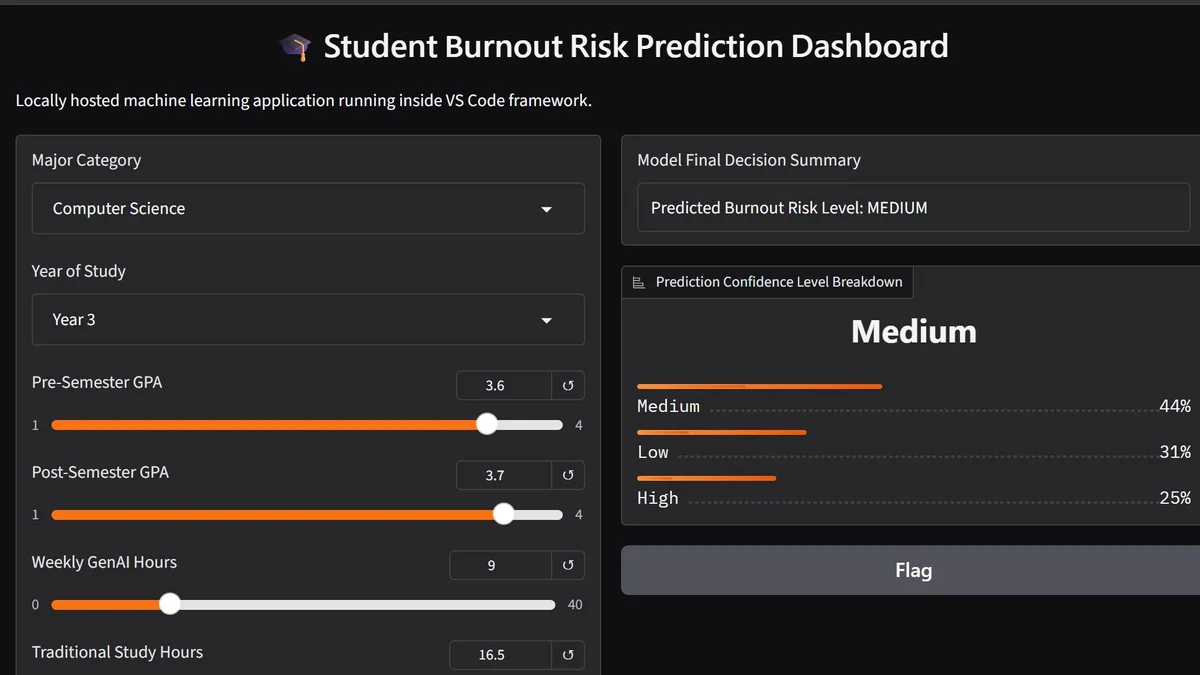
Task: Open the Major Category dropdown arrow
Action: [x=546, y=209]
